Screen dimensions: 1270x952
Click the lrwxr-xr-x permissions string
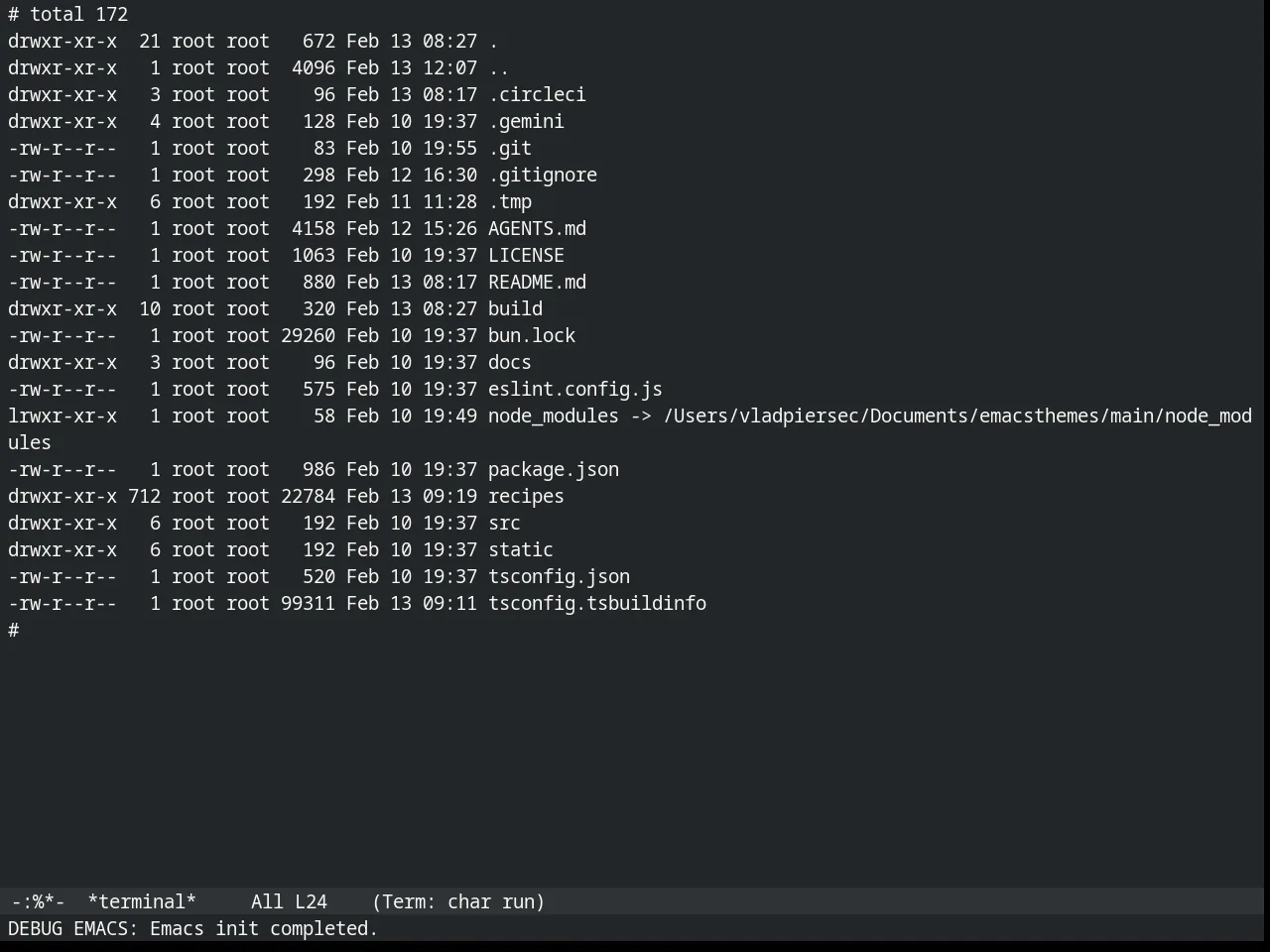tap(63, 416)
